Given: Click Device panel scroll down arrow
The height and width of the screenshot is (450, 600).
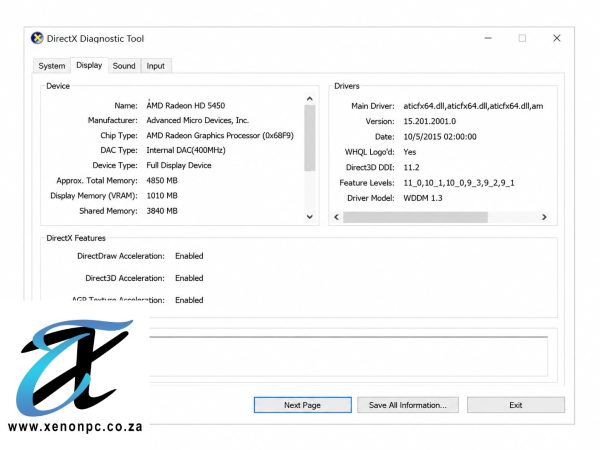Looking at the screenshot, I should pyautogui.click(x=310, y=217).
